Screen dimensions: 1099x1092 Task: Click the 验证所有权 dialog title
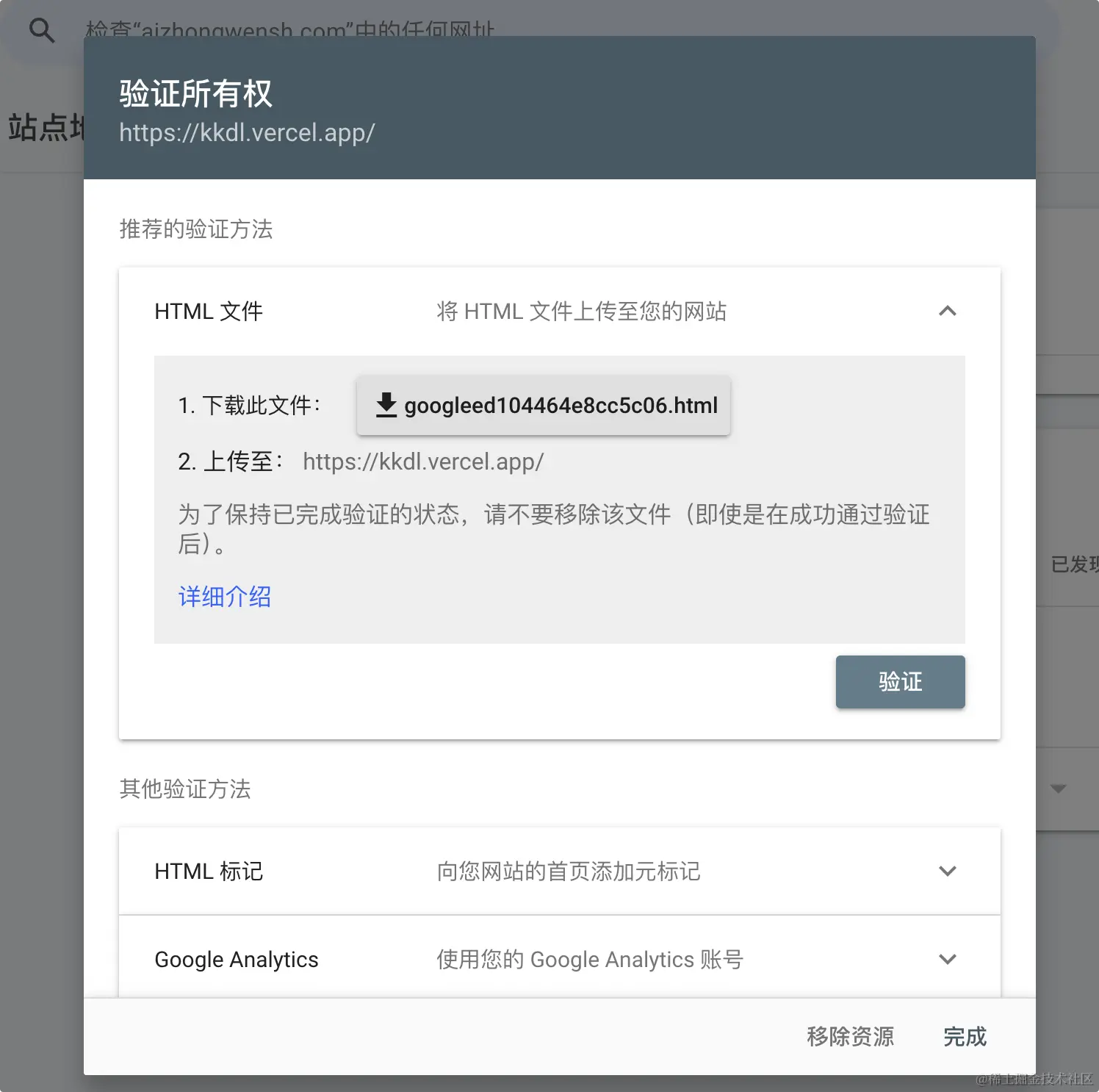pos(195,94)
